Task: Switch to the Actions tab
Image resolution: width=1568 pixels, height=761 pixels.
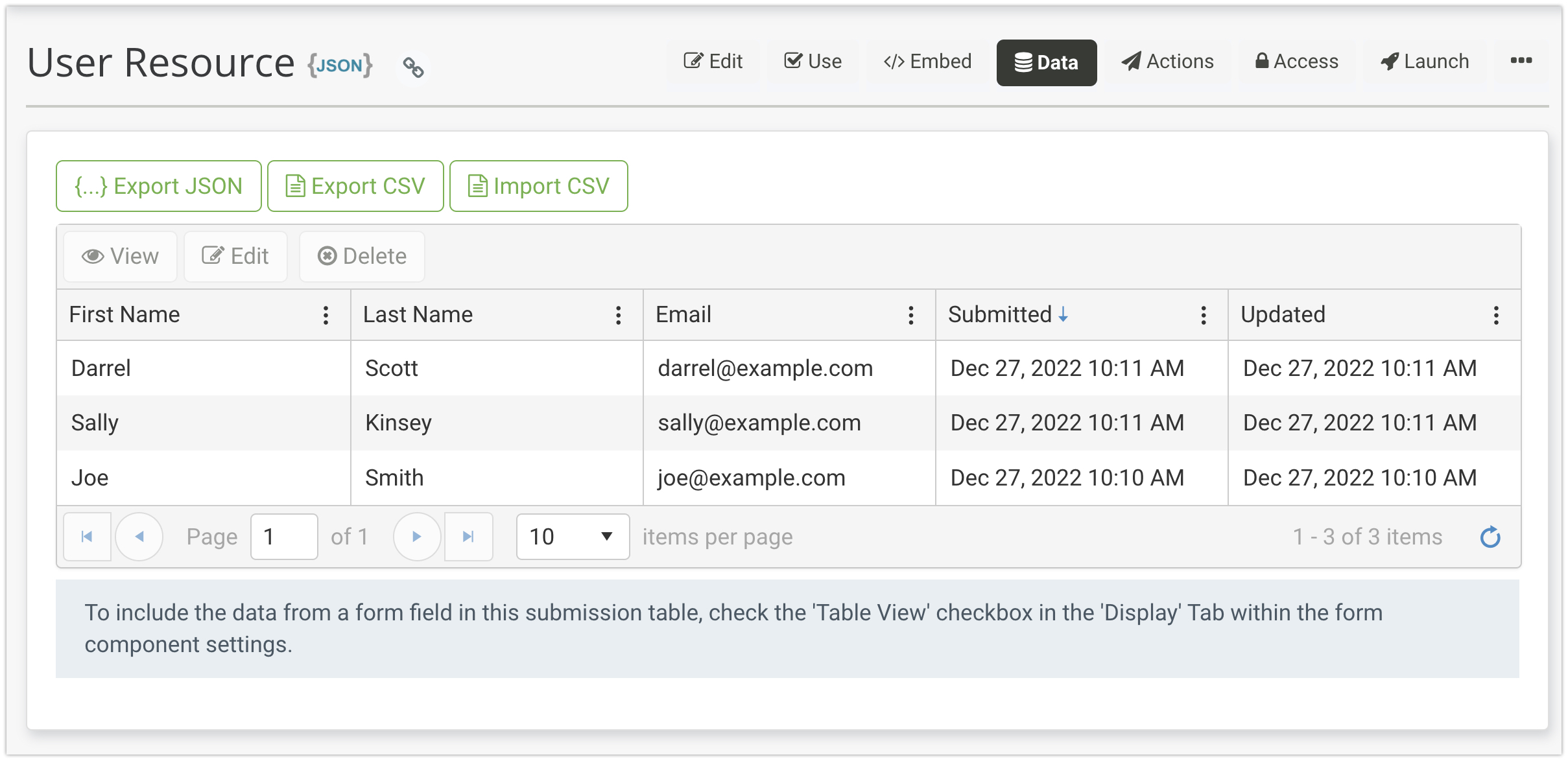Action: click(x=1167, y=62)
